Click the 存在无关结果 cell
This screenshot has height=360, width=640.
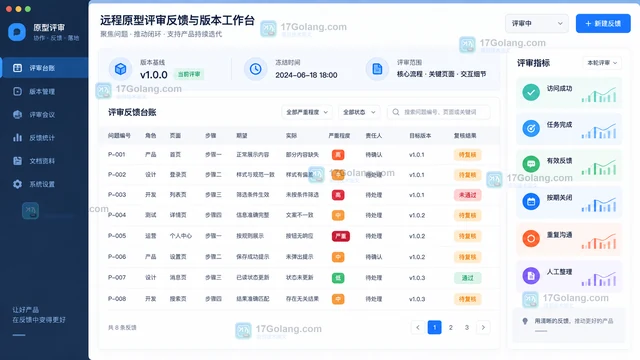pos(302,299)
